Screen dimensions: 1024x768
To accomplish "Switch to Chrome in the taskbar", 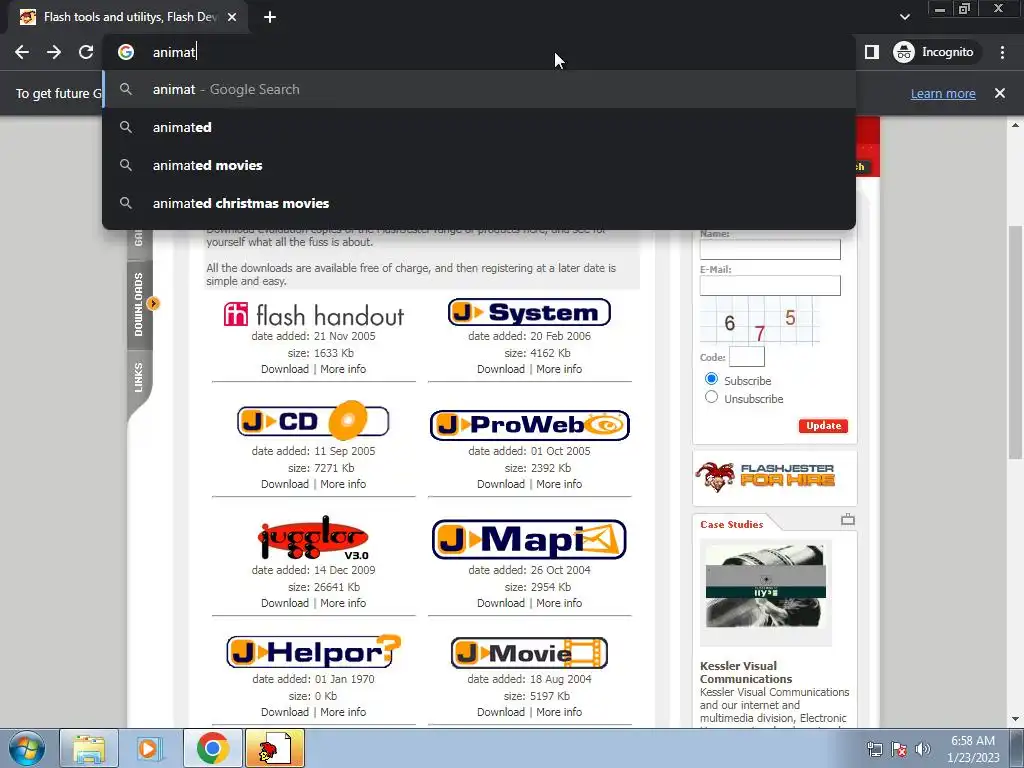I will [212, 748].
